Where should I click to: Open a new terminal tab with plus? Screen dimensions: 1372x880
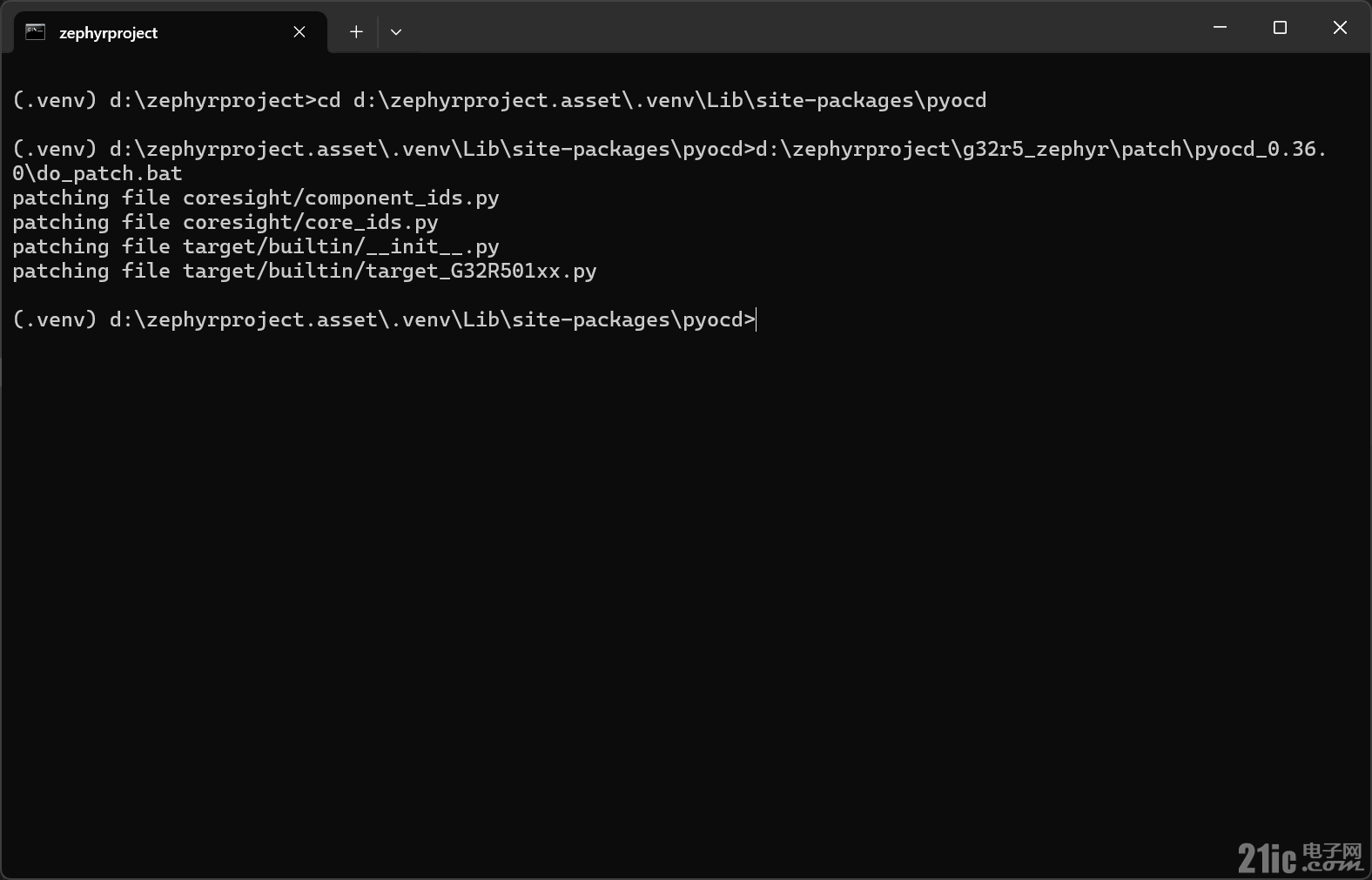[x=356, y=32]
